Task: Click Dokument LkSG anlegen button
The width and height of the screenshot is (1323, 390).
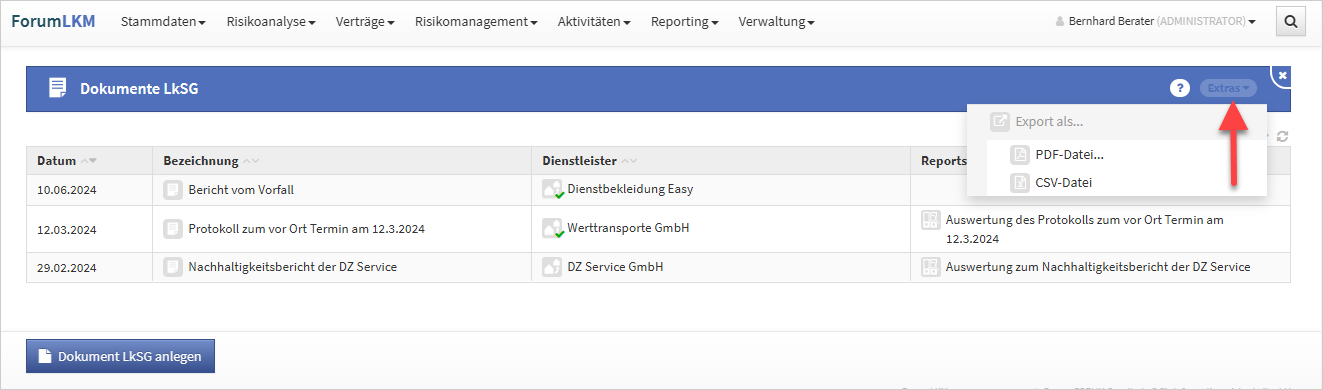Action: [x=120, y=356]
